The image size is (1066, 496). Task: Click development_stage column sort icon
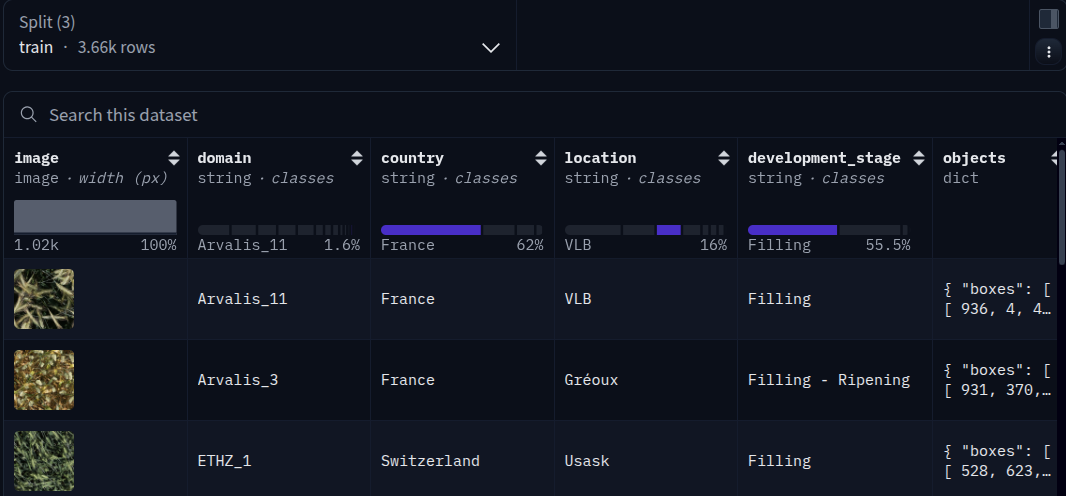pos(918,158)
